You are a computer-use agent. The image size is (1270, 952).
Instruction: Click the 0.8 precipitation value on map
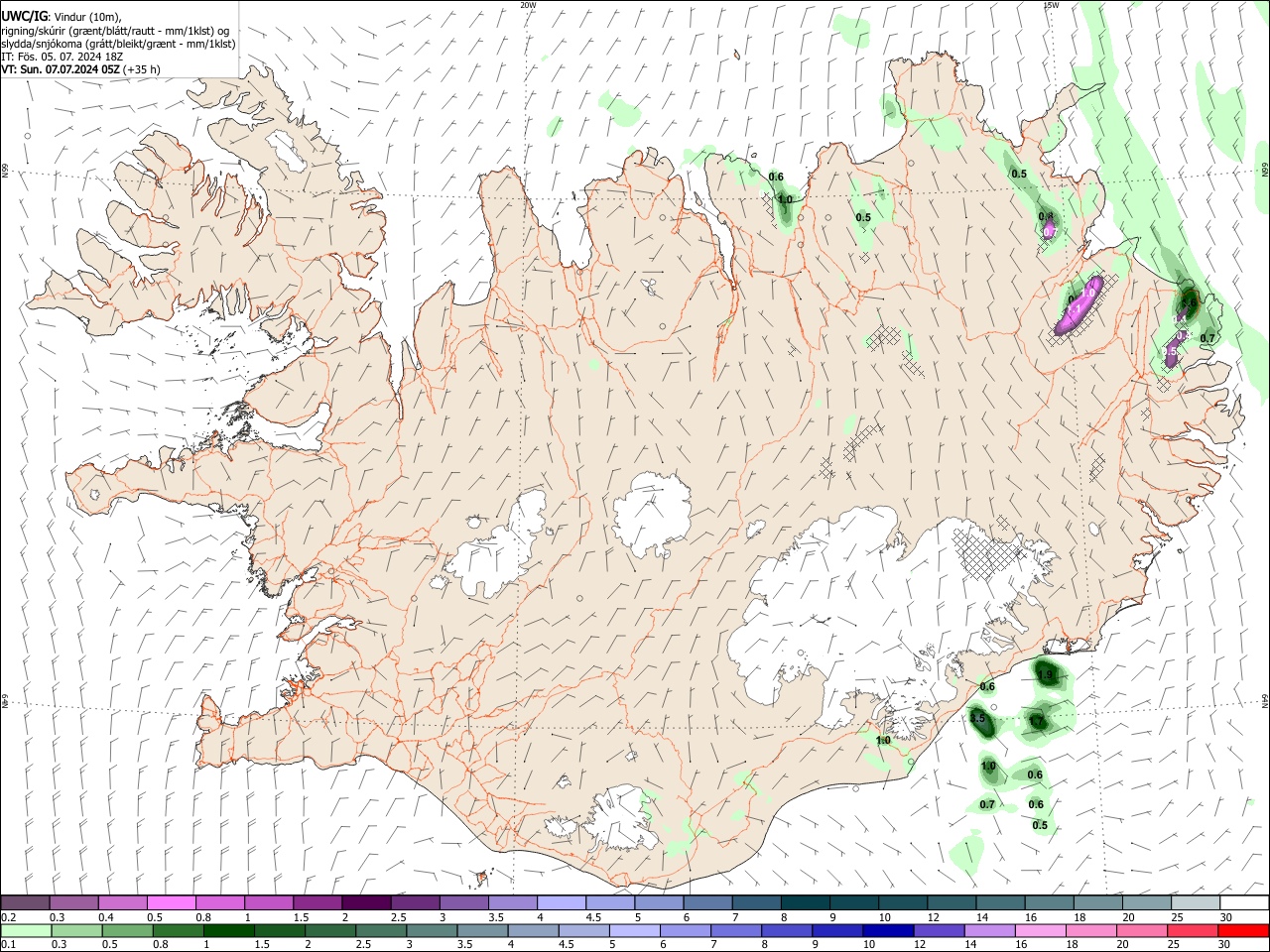click(1046, 216)
